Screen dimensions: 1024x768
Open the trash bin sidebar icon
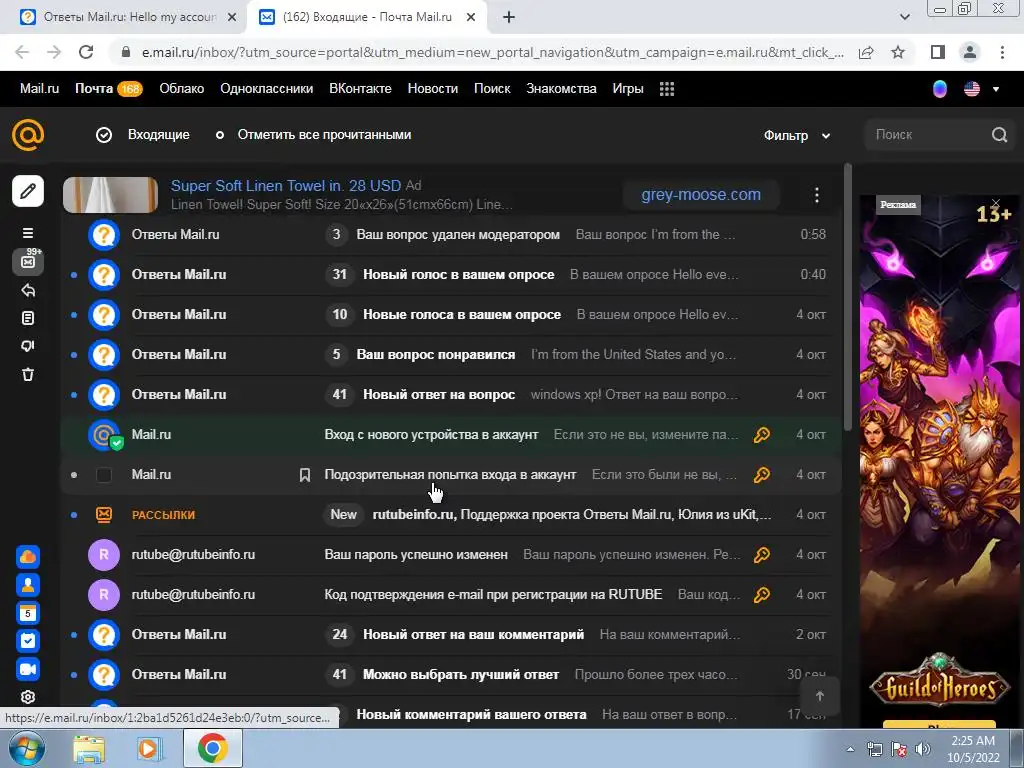[x=28, y=374]
